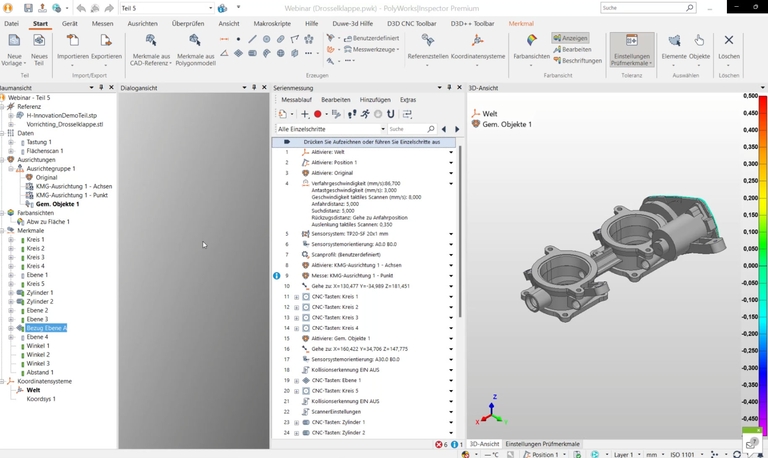768x458 pixels.
Task: Click the Objekte selection hand icon
Action: 699,40
